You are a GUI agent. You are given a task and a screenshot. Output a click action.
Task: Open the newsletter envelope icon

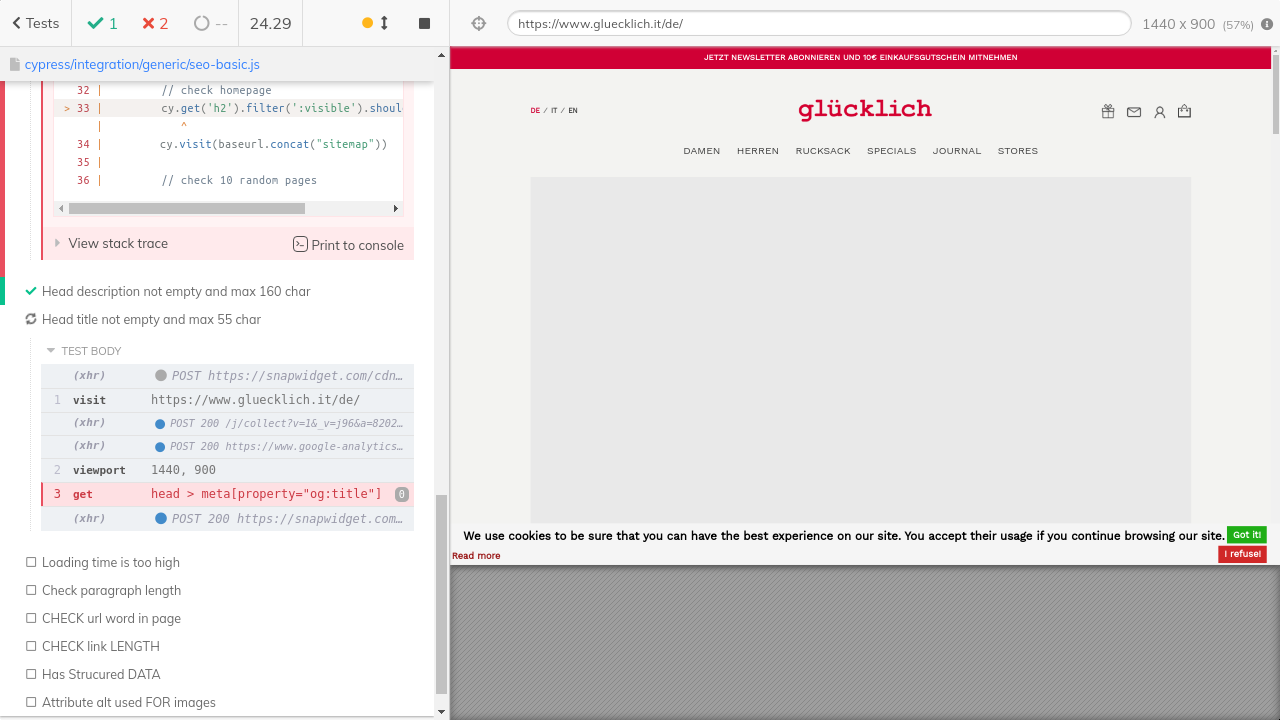1134,112
